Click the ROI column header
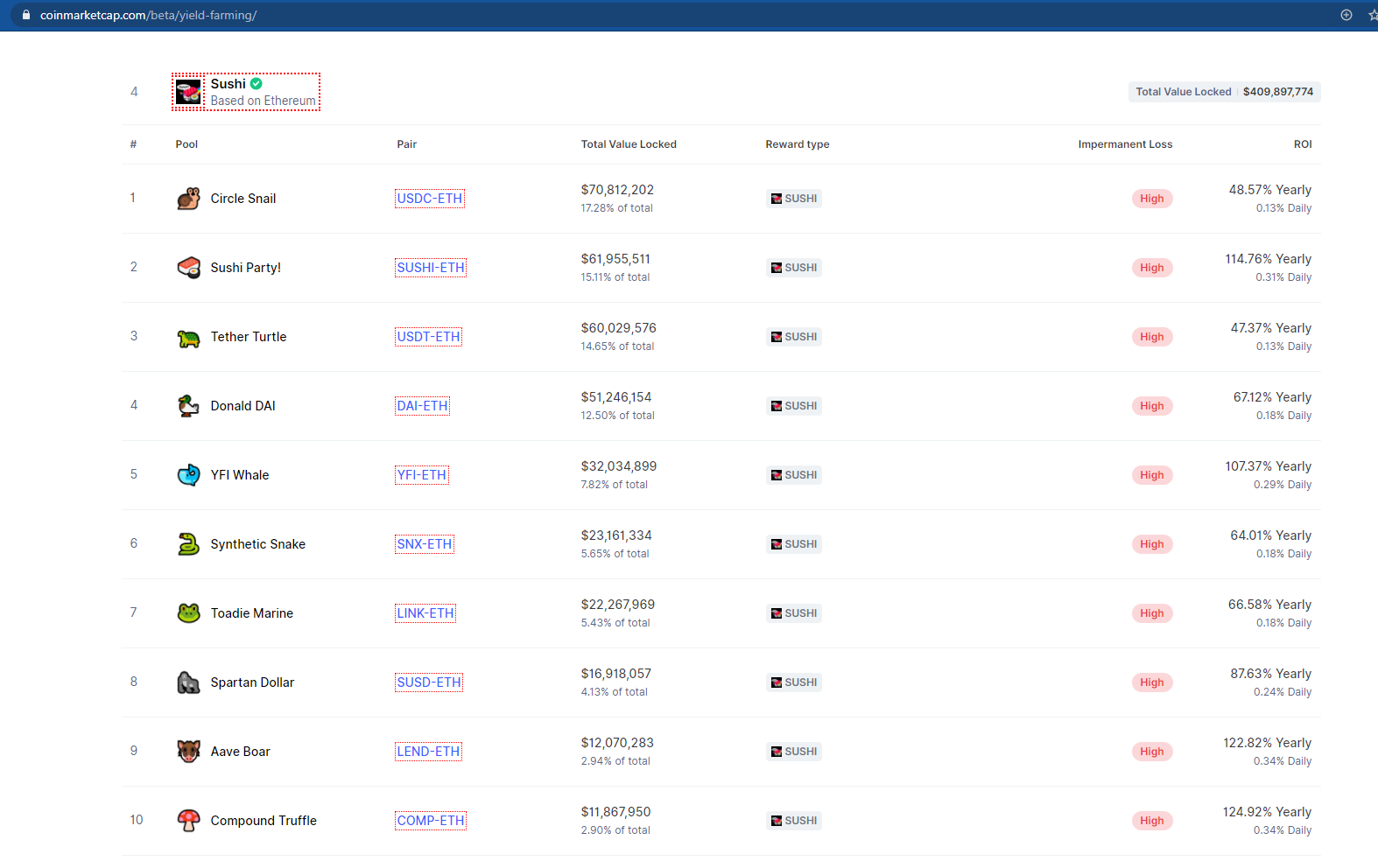Image resolution: width=1378 pixels, height=868 pixels. point(1303,144)
